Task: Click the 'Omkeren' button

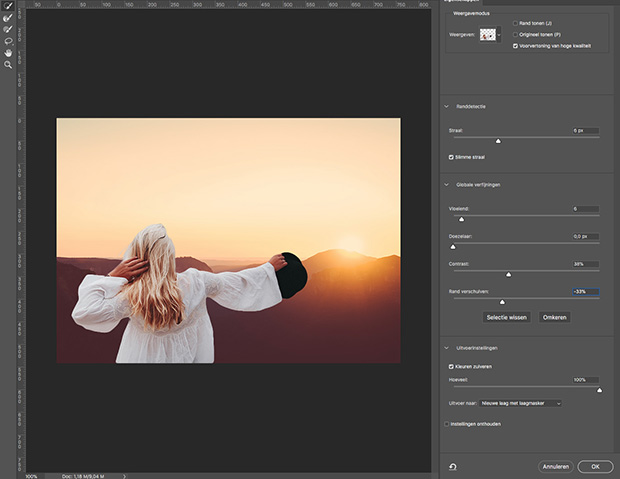Action: [554, 317]
